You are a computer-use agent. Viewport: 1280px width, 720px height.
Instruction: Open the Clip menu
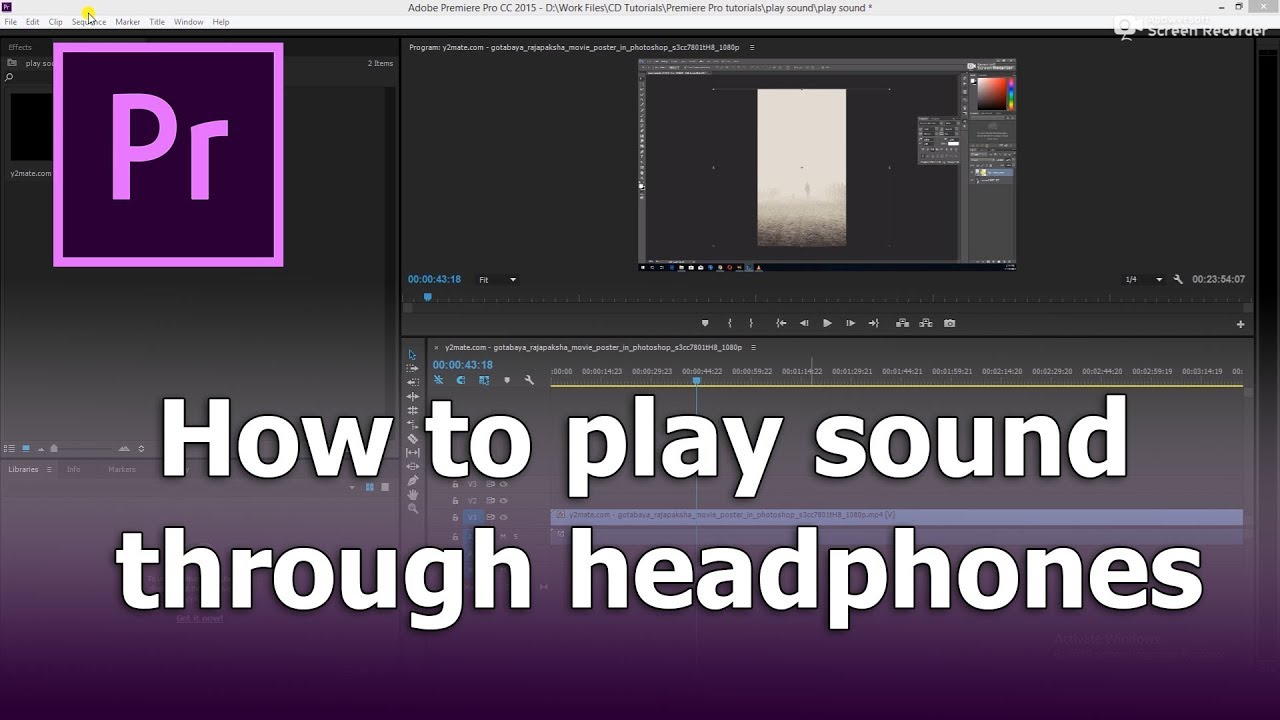pos(56,21)
